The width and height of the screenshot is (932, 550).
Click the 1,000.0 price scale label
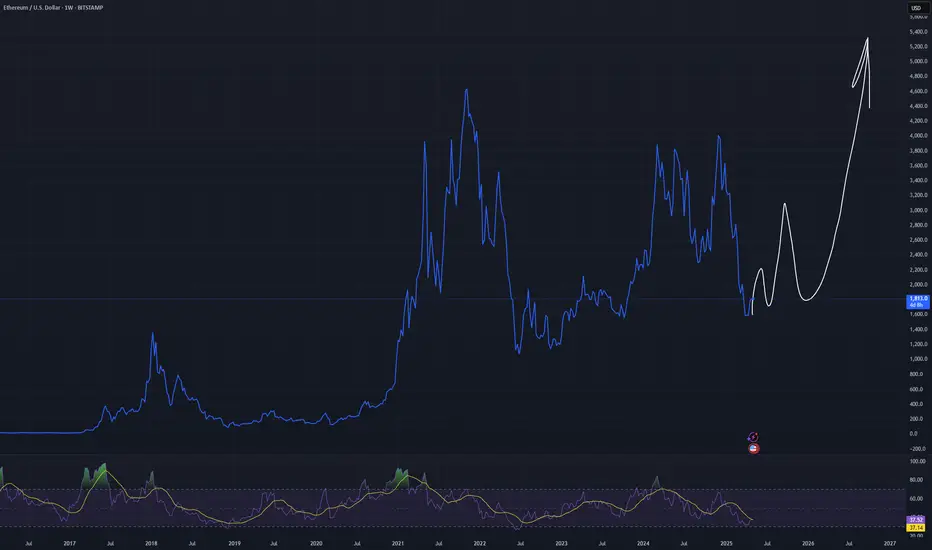[918, 359]
